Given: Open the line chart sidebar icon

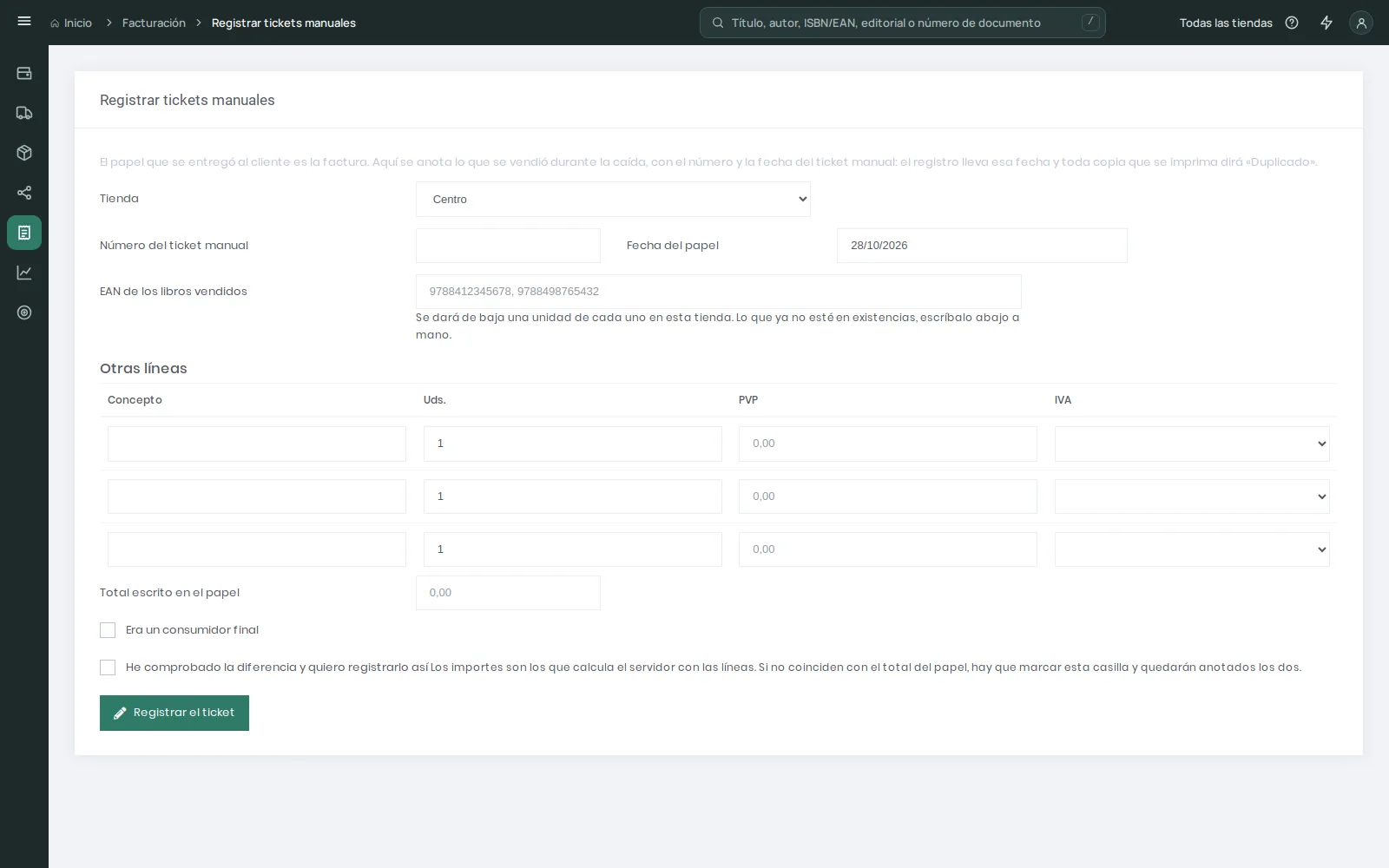Looking at the screenshot, I should 24,273.
